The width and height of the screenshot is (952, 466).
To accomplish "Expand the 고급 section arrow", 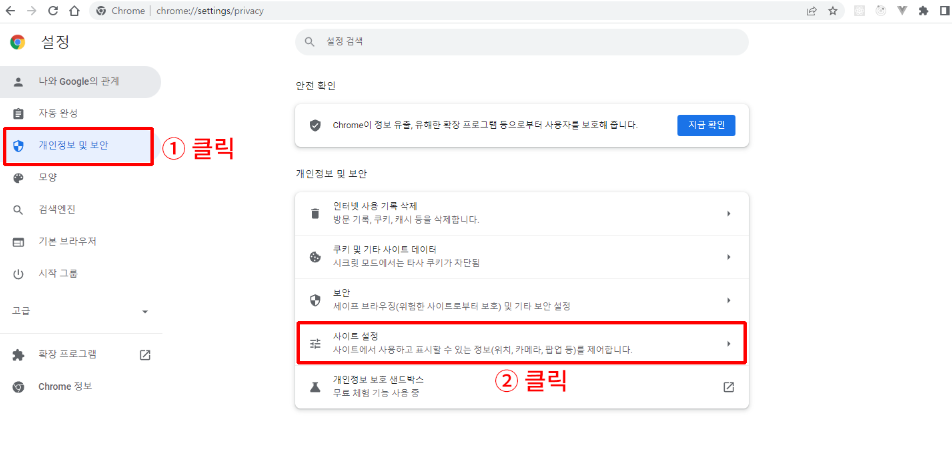I will click(144, 311).
